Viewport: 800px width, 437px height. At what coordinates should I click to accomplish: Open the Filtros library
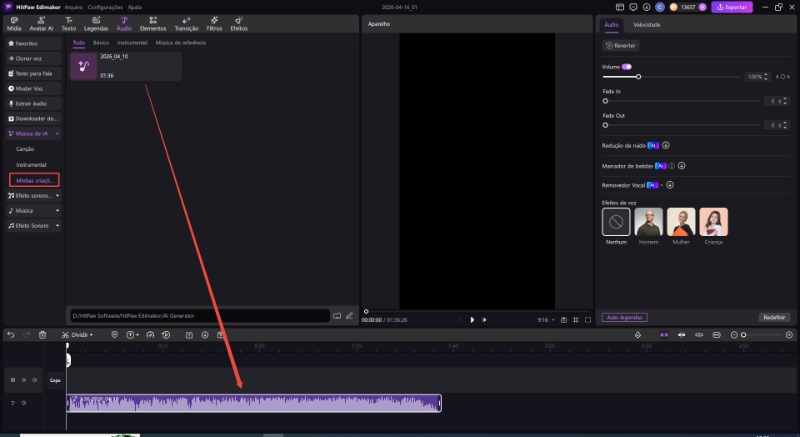tap(214, 24)
